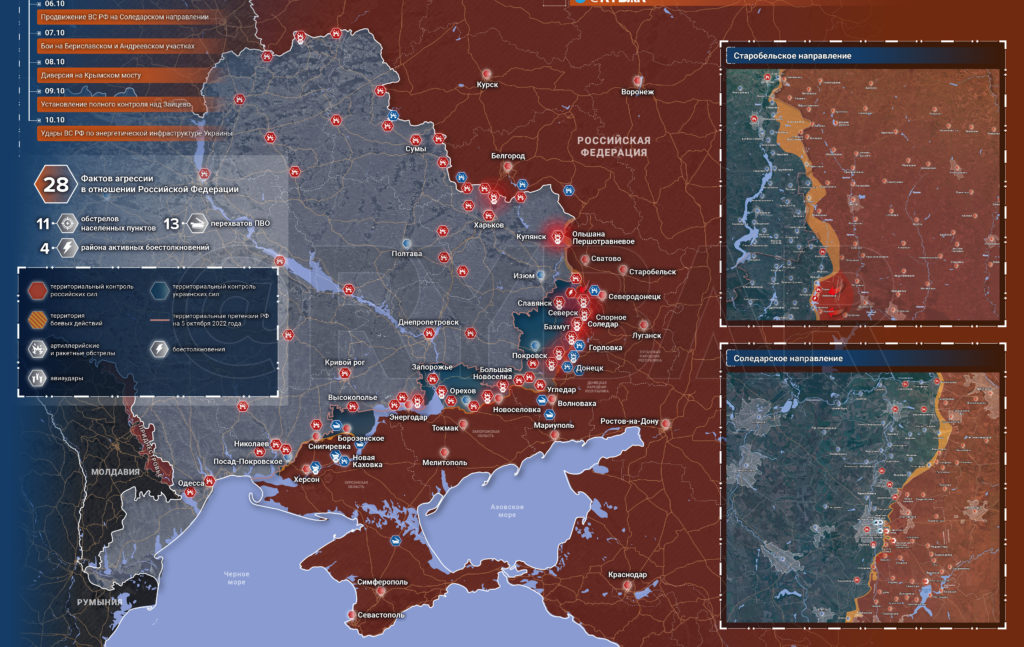Viewport: 1024px width, 647px height.
Task: Click the glowing red marker at Купянск
Action: 558,238
